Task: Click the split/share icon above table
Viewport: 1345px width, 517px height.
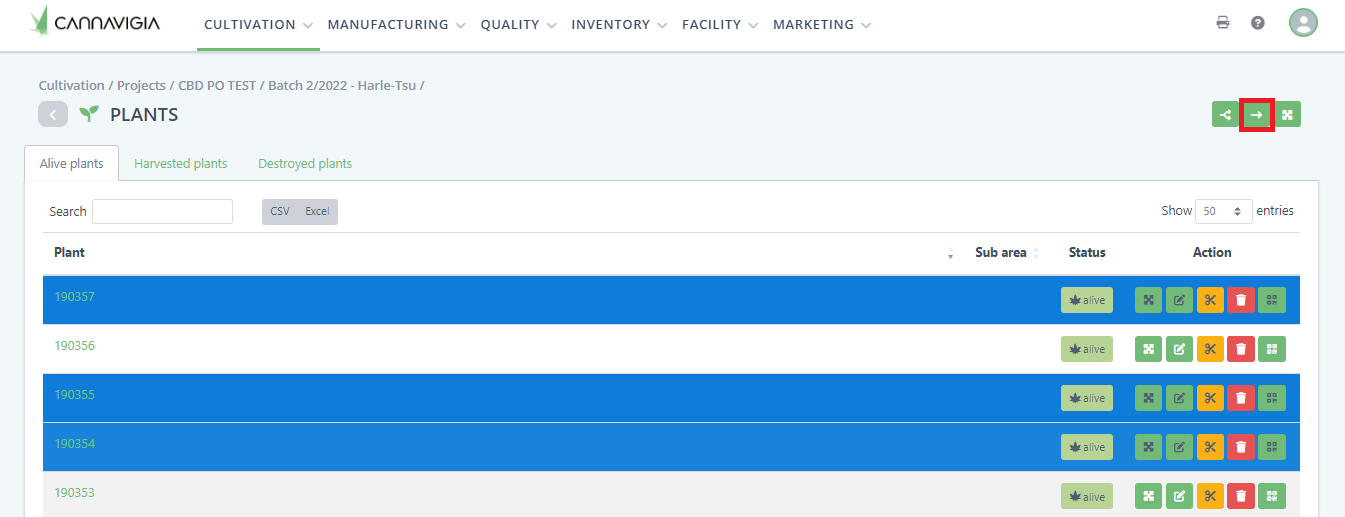Action: [x=1225, y=115]
